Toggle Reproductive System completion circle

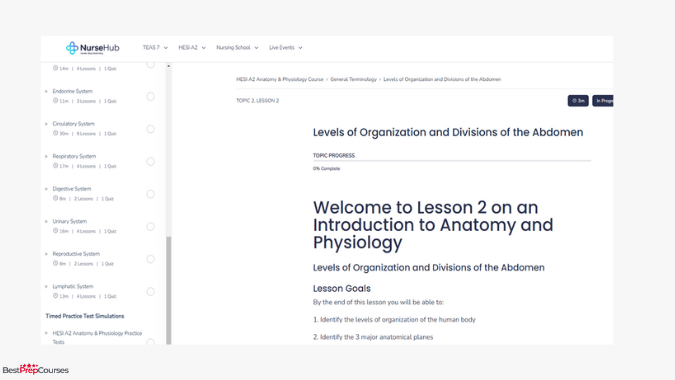[x=150, y=259]
